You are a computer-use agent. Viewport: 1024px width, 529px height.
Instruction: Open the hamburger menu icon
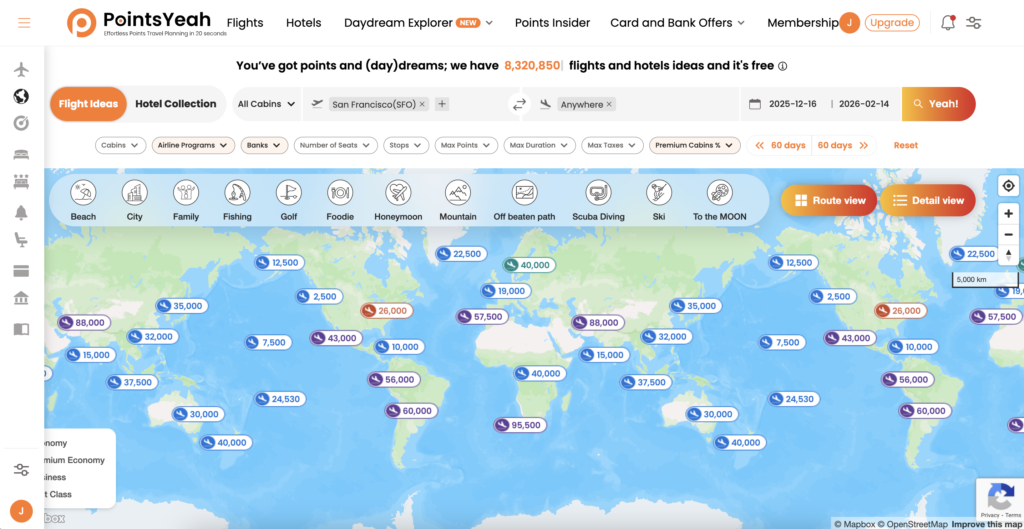(24, 23)
